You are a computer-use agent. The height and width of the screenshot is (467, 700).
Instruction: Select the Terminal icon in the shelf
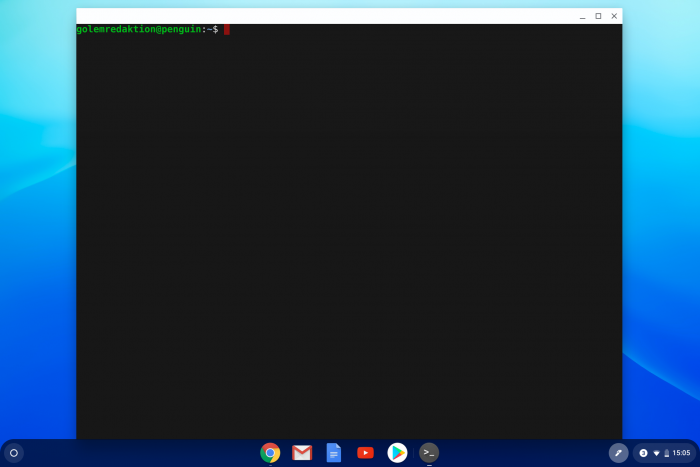[429, 453]
